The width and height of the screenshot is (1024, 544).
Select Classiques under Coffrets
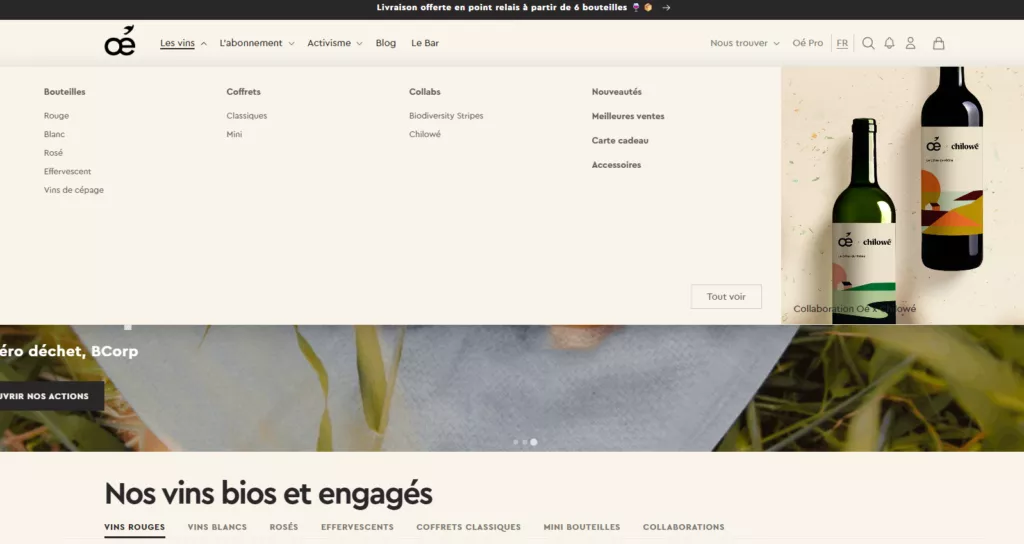(247, 116)
